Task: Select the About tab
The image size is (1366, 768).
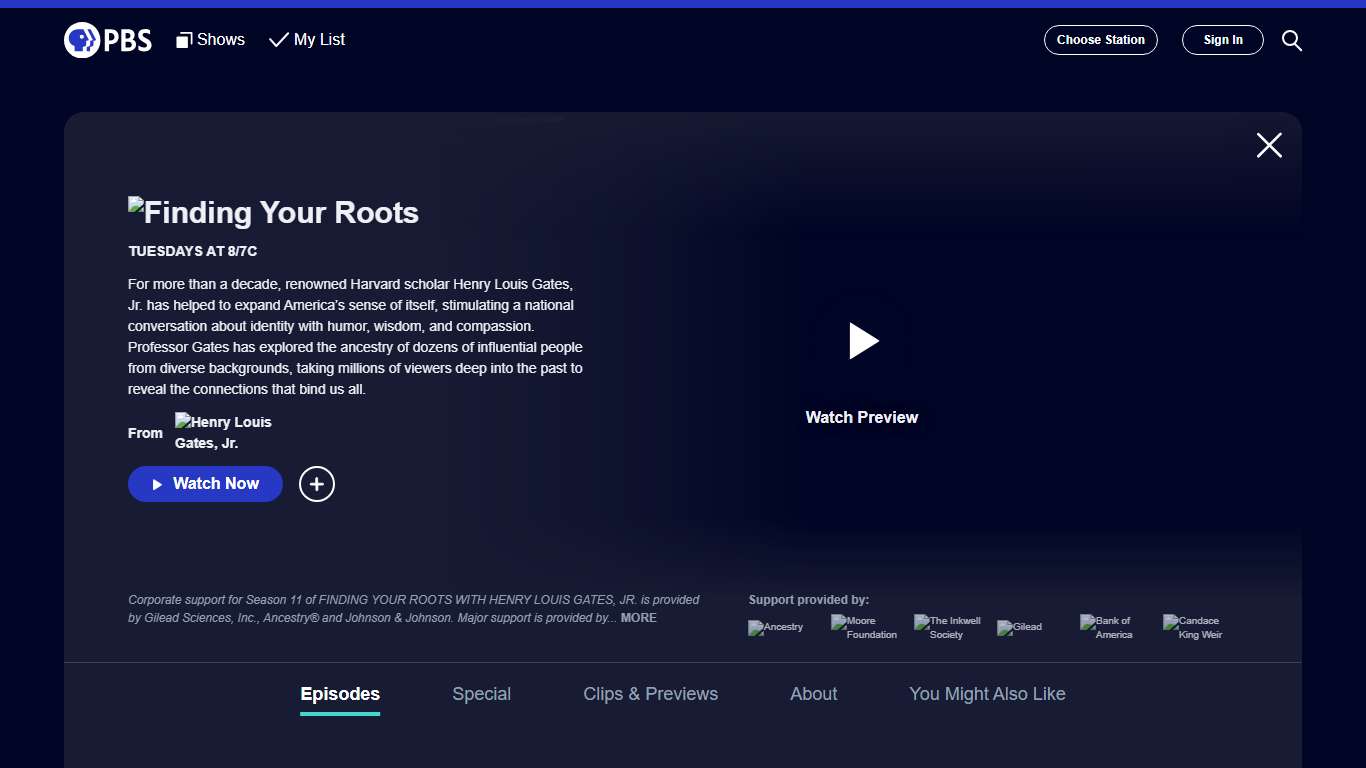Action: [813, 693]
